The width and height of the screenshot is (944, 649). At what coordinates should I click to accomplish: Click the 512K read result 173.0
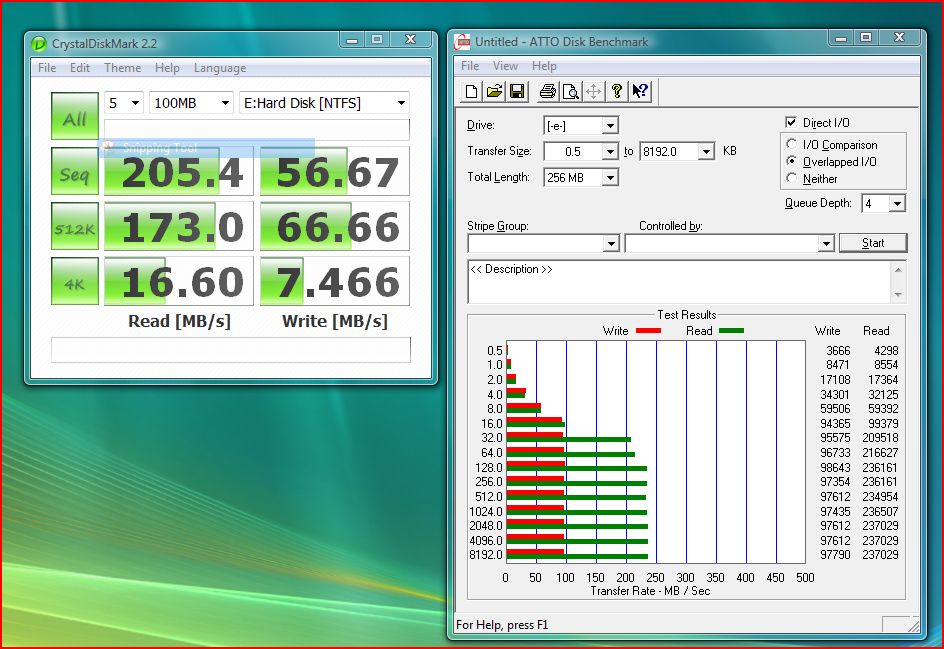179,226
